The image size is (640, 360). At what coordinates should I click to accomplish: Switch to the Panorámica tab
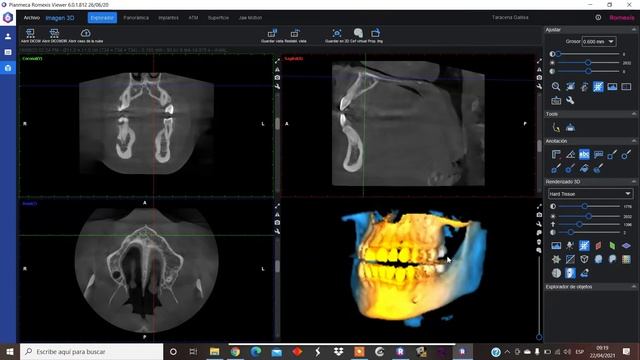click(x=136, y=18)
